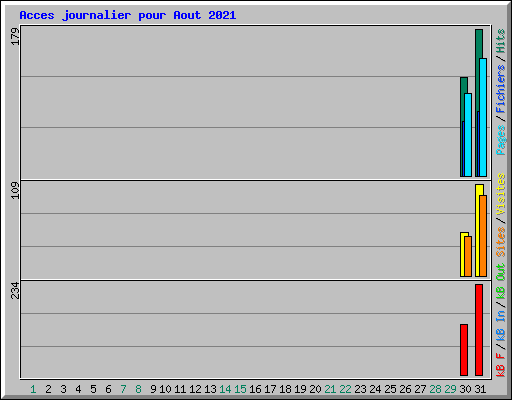Screen dimensions: 512x400
Task: Click the Fichiers legend label
Action: point(501,89)
